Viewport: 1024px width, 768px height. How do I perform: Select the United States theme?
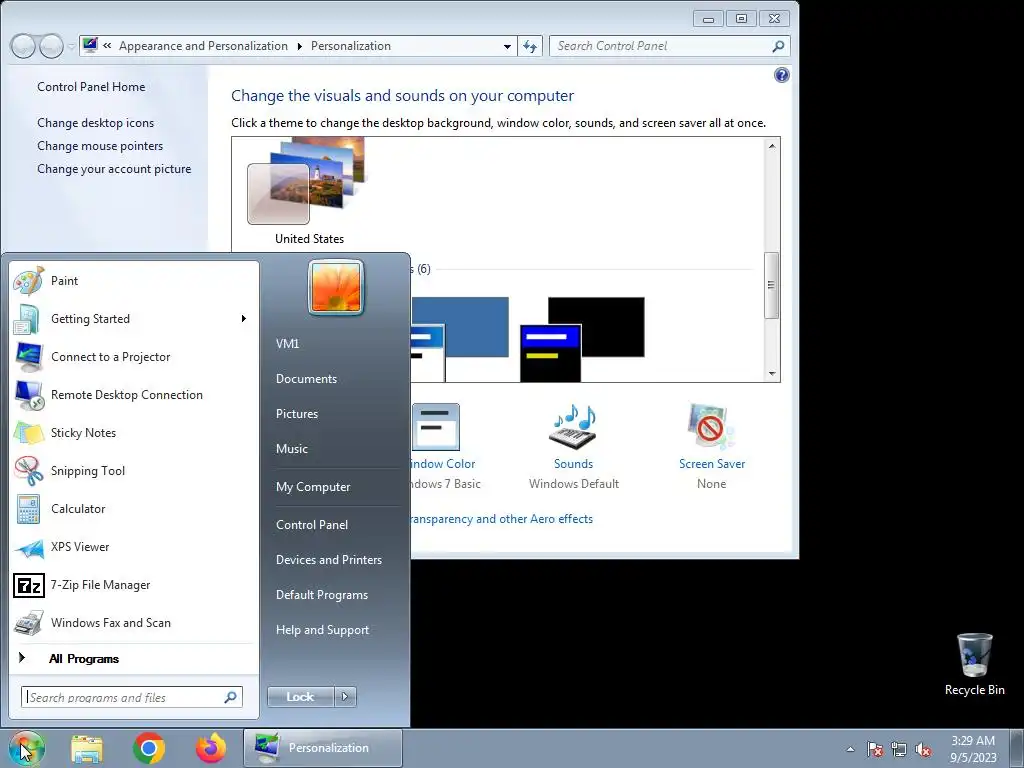(309, 193)
